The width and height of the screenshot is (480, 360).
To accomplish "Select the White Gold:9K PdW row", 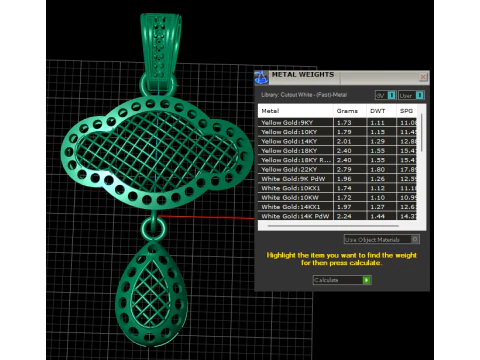I will [337, 178].
